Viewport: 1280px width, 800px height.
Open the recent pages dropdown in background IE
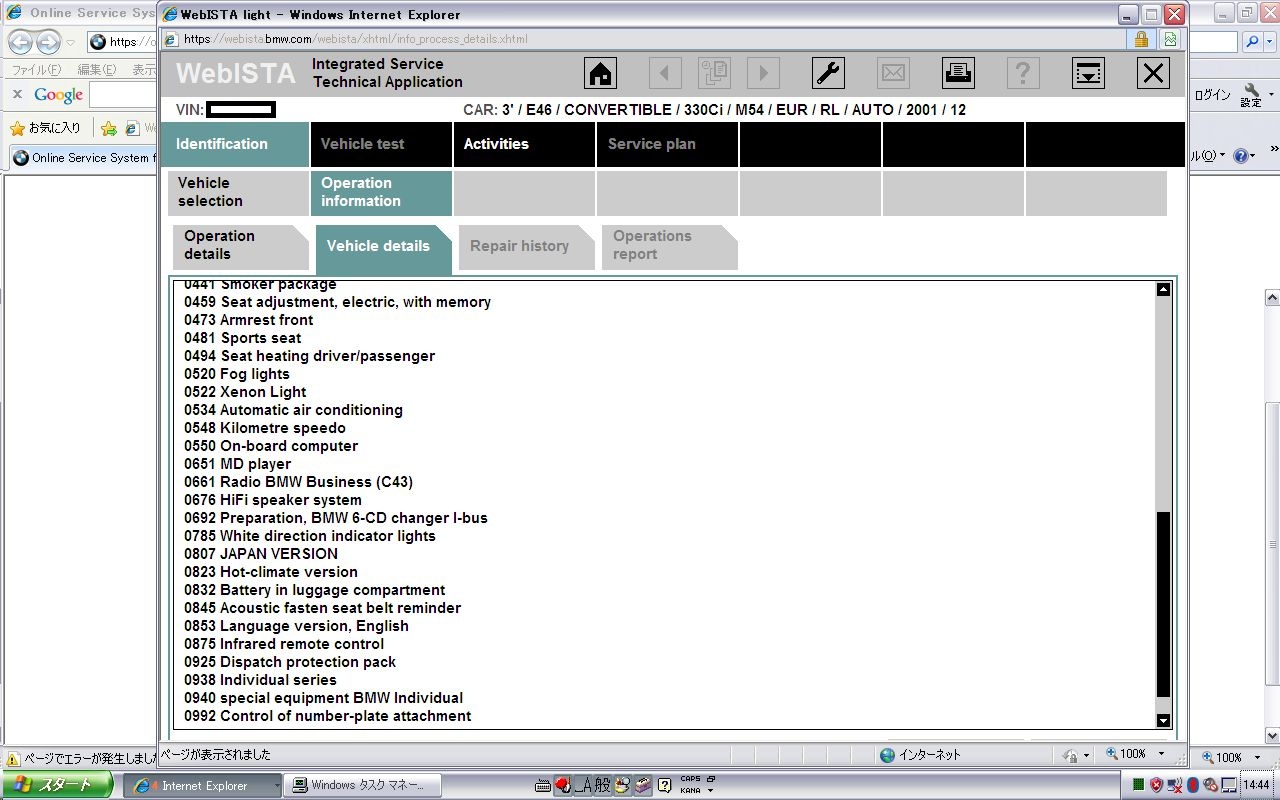70,42
